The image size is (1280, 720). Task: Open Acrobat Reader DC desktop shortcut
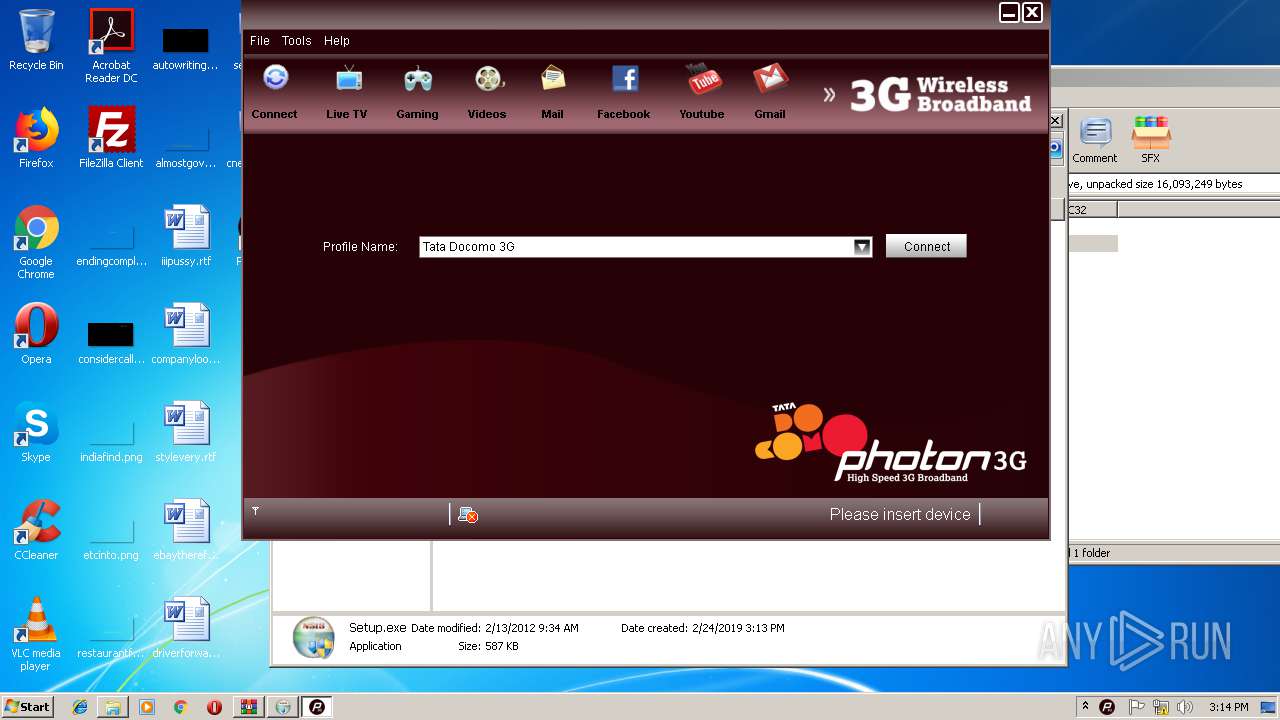(111, 46)
